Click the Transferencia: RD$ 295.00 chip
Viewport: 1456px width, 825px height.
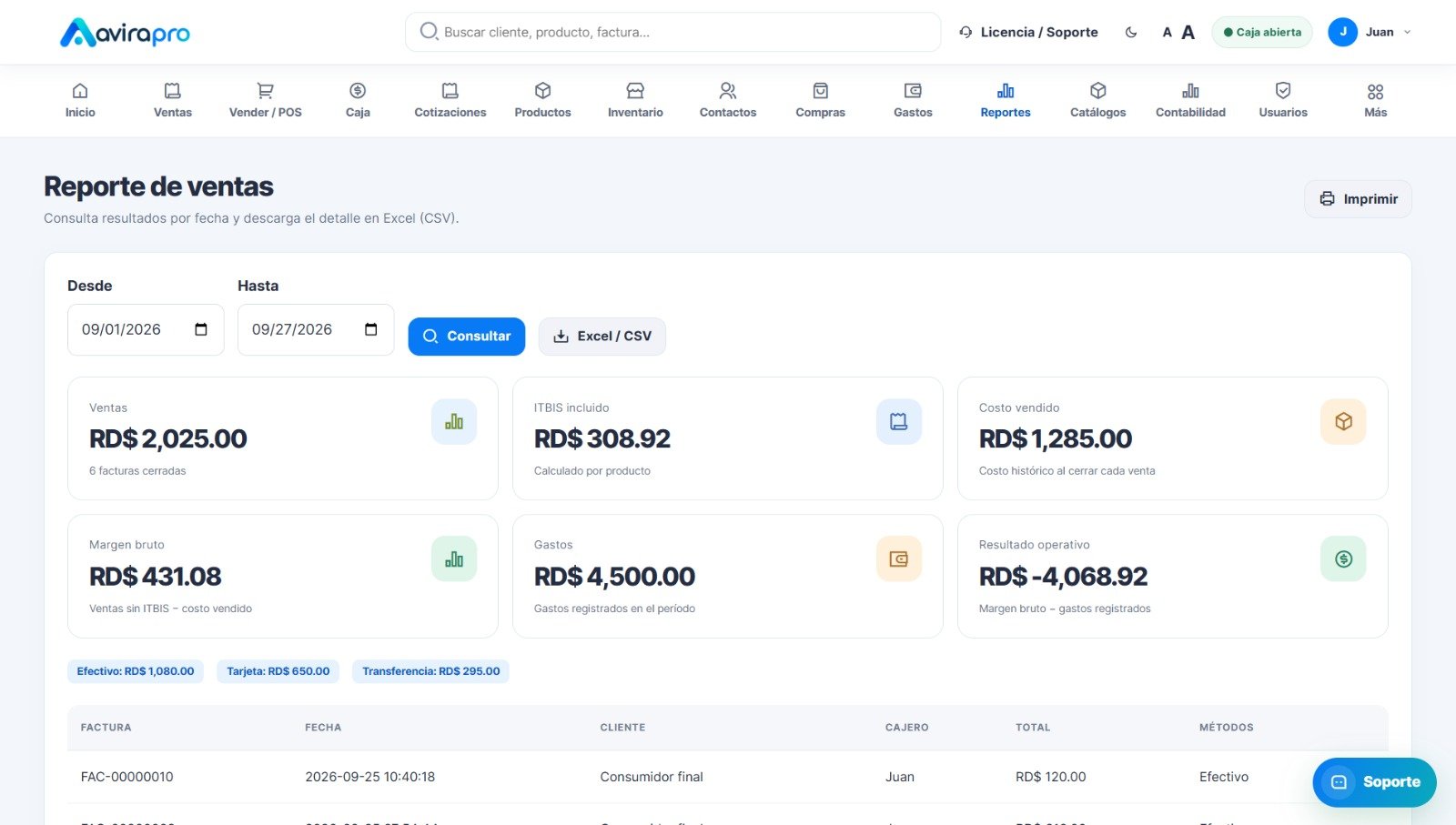(x=431, y=671)
